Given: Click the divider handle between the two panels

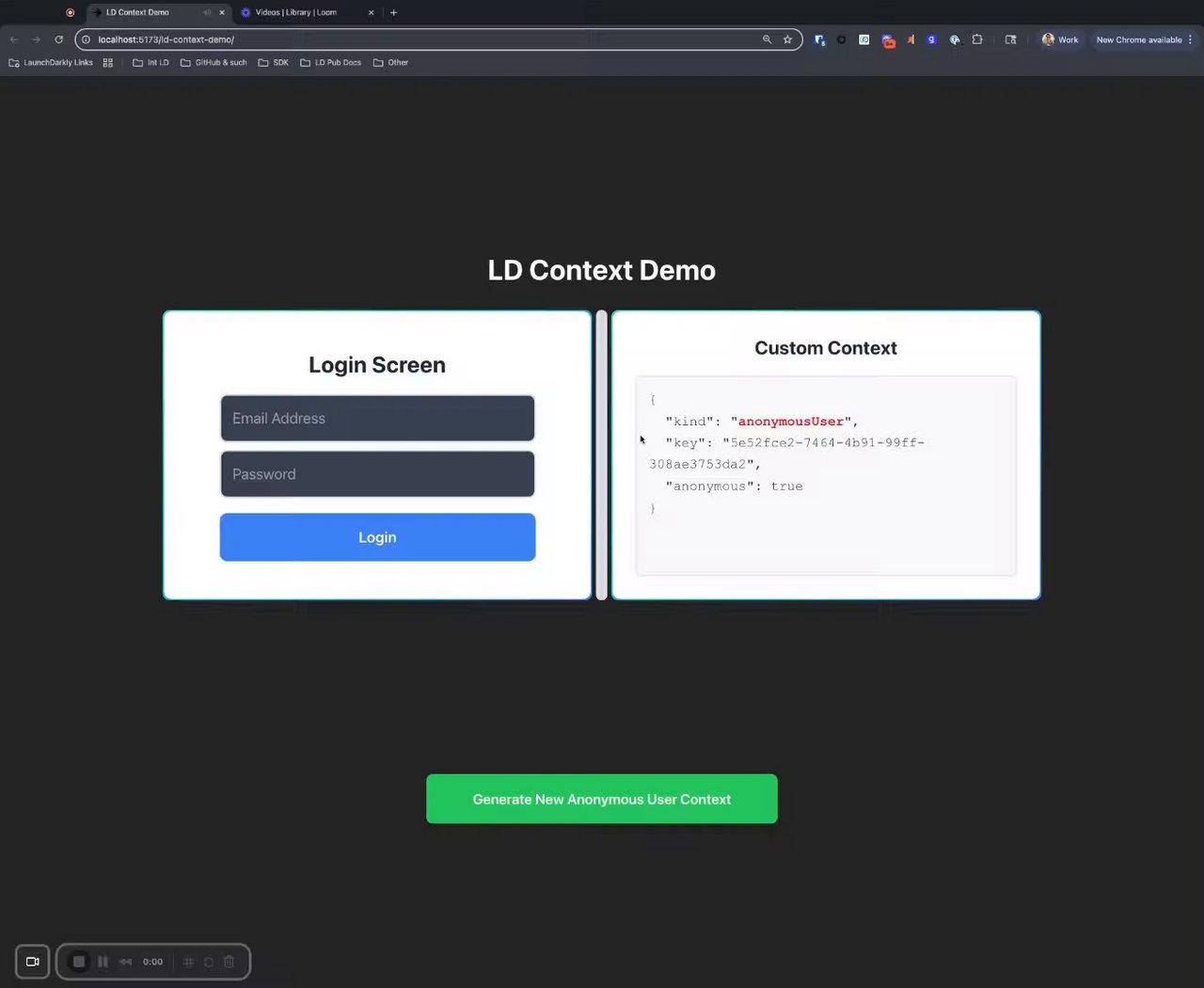Looking at the screenshot, I should [x=601, y=455].
